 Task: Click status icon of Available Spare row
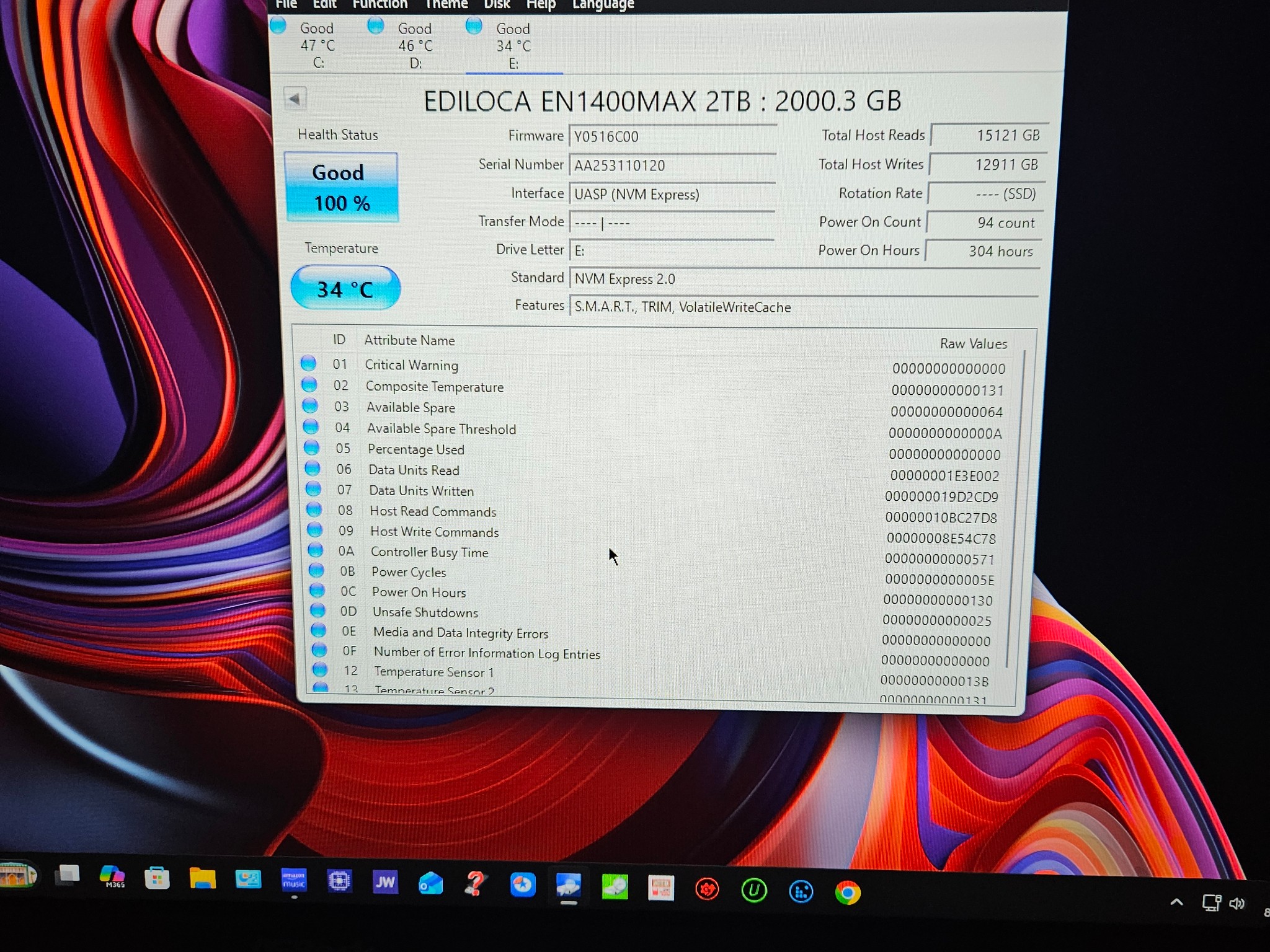[x=309, y=405]
